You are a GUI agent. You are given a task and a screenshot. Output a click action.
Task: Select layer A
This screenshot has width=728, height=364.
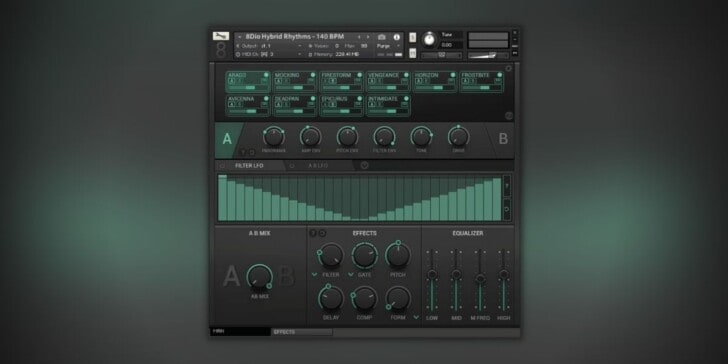coord(227,139)
